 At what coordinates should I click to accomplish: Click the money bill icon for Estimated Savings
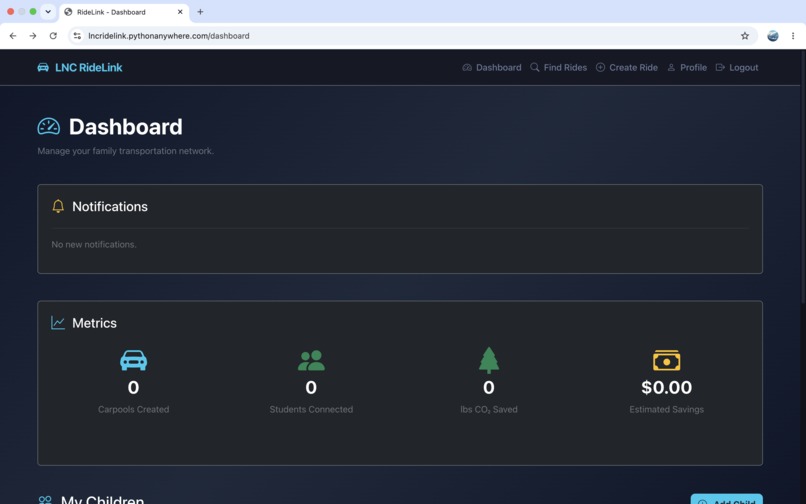click(667, 360)
